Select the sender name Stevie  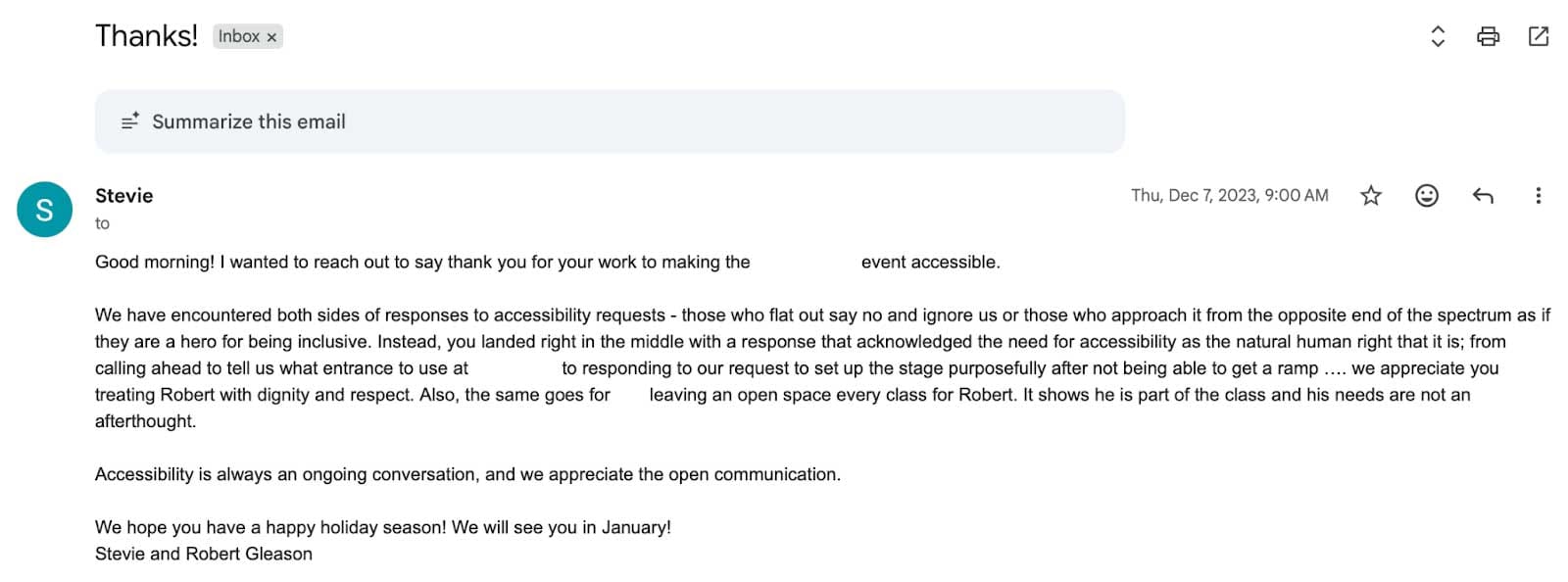(x=123, y=196)
